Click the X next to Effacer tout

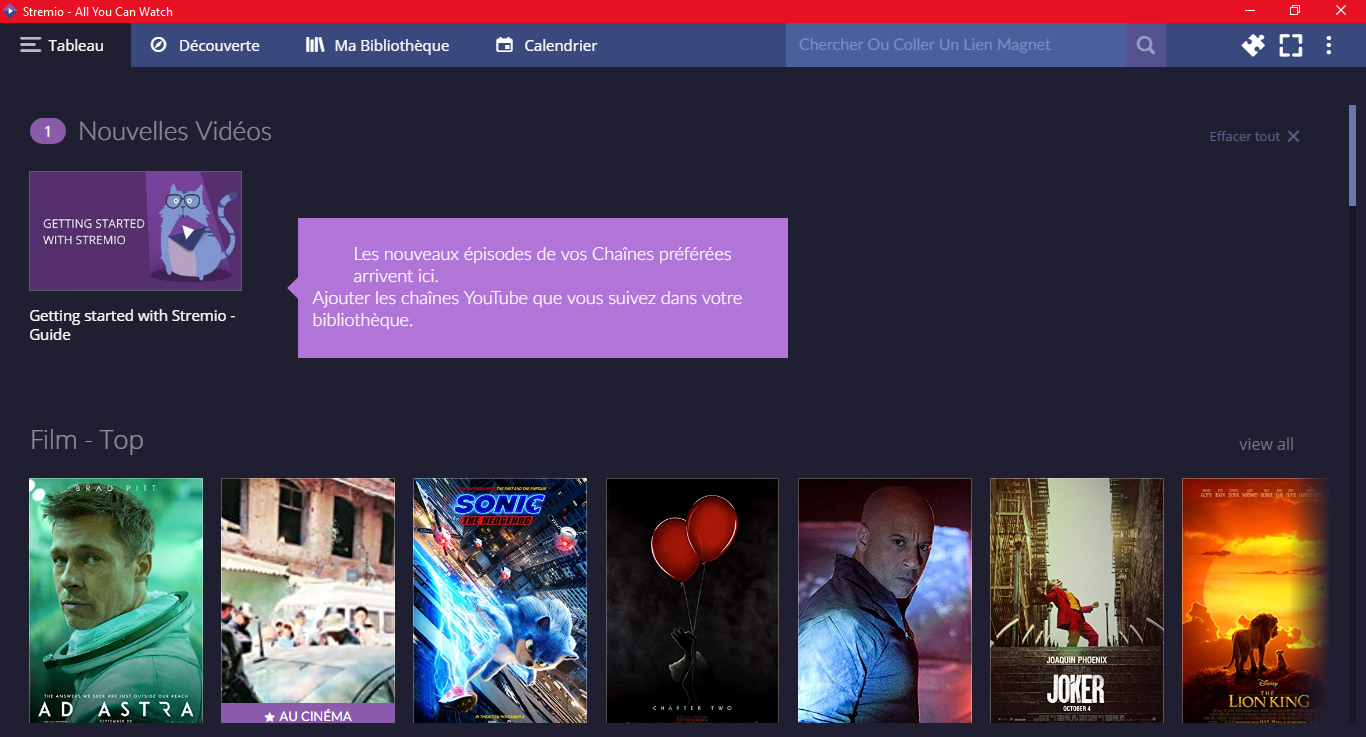click(x=1293, y=136)
